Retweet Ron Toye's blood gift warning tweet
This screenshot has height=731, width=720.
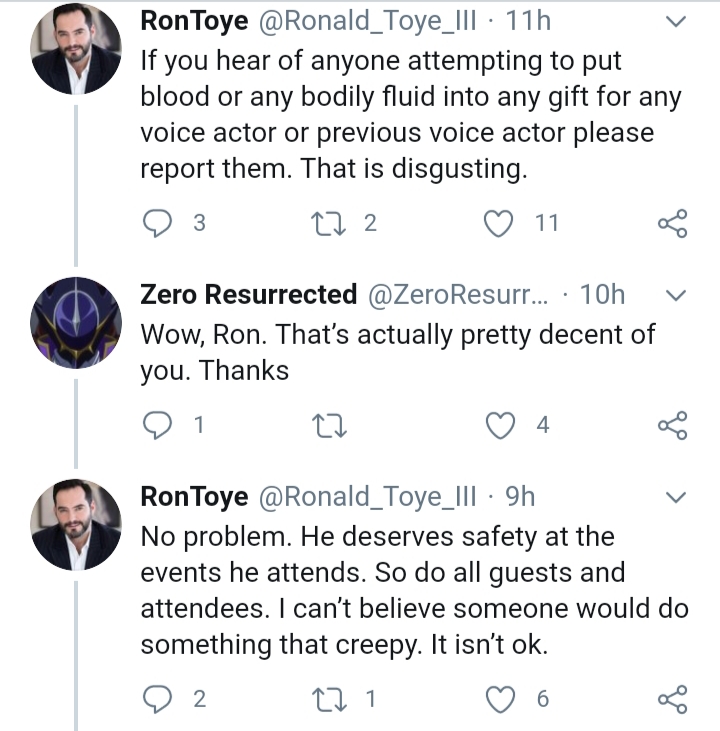coord(329,223)
